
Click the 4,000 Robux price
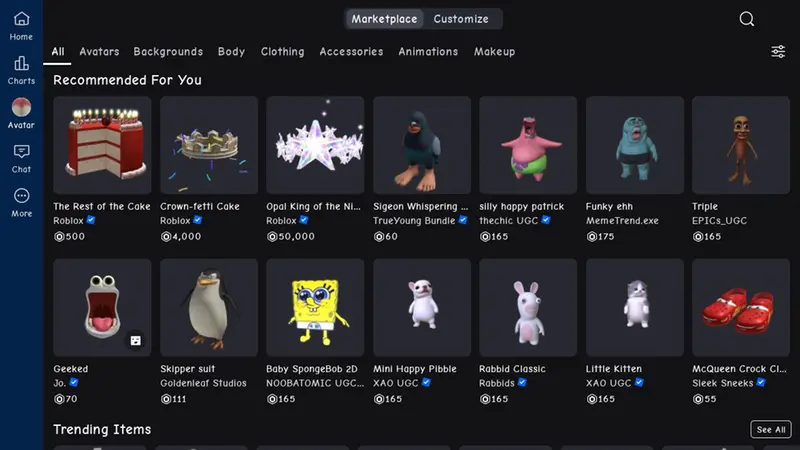181,236
